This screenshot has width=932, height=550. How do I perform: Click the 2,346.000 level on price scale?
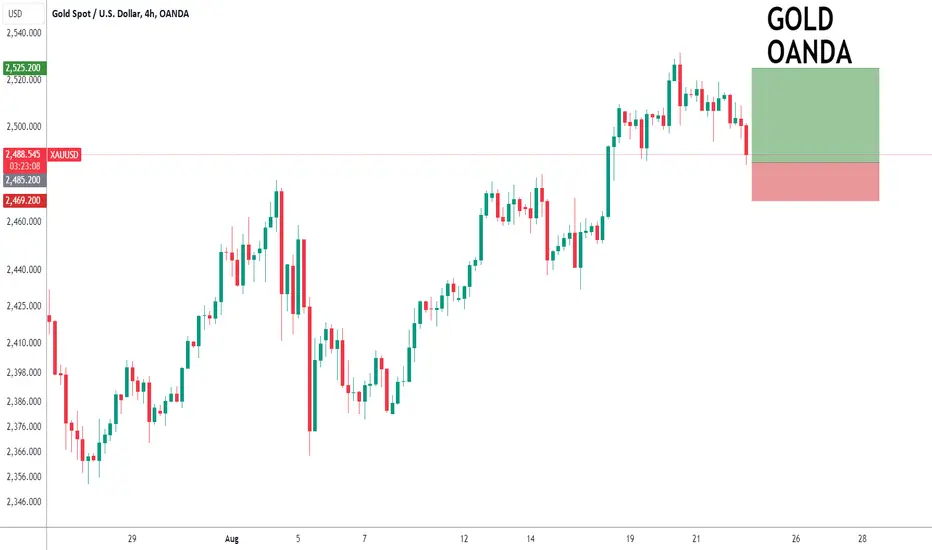[x=24, y=502]
